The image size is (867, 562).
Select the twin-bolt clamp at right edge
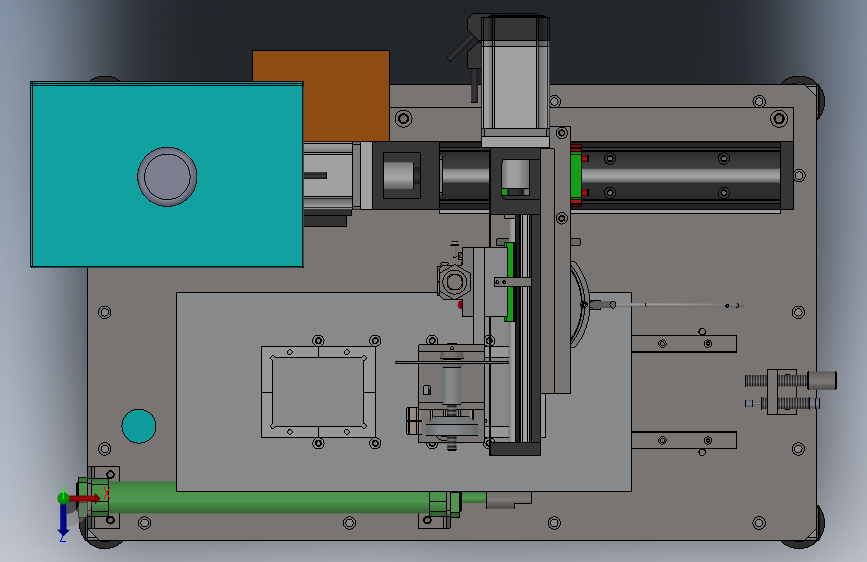click(790, 392)
